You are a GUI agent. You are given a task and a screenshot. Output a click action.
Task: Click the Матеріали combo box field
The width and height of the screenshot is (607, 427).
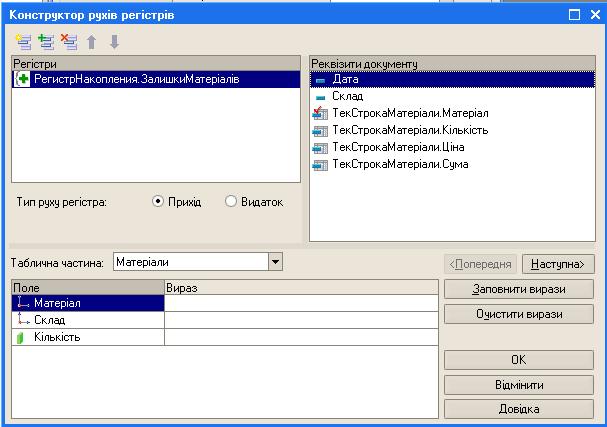tap(191, 262)
